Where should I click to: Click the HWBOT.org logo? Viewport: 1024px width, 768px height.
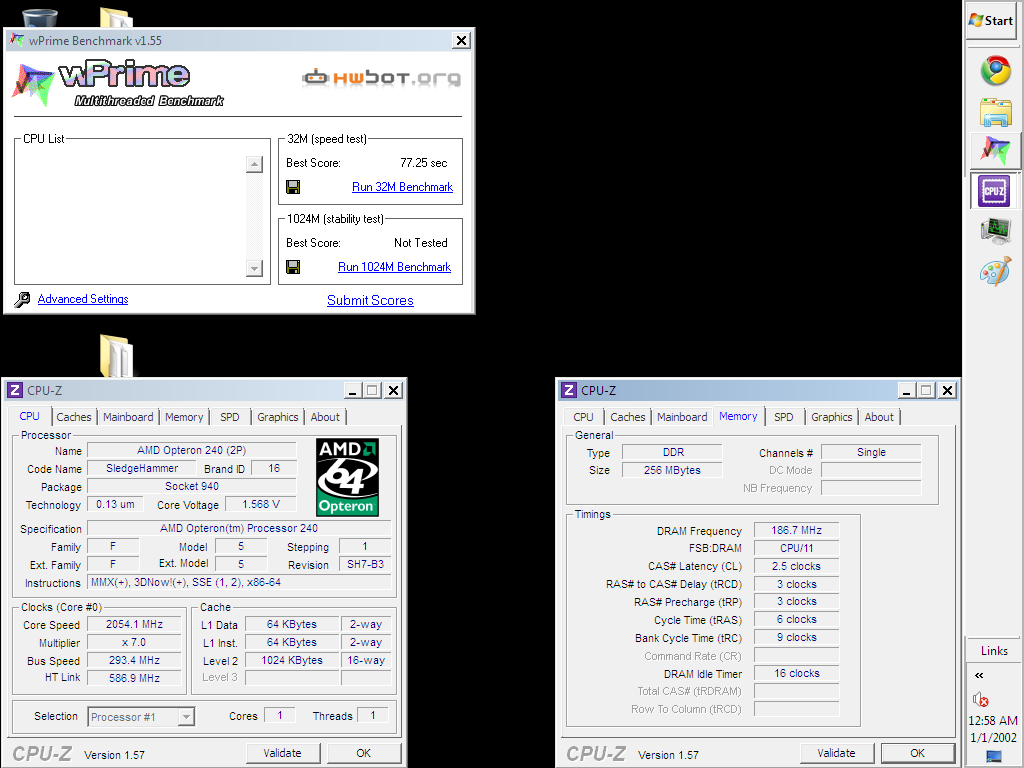tap(381, 78)
